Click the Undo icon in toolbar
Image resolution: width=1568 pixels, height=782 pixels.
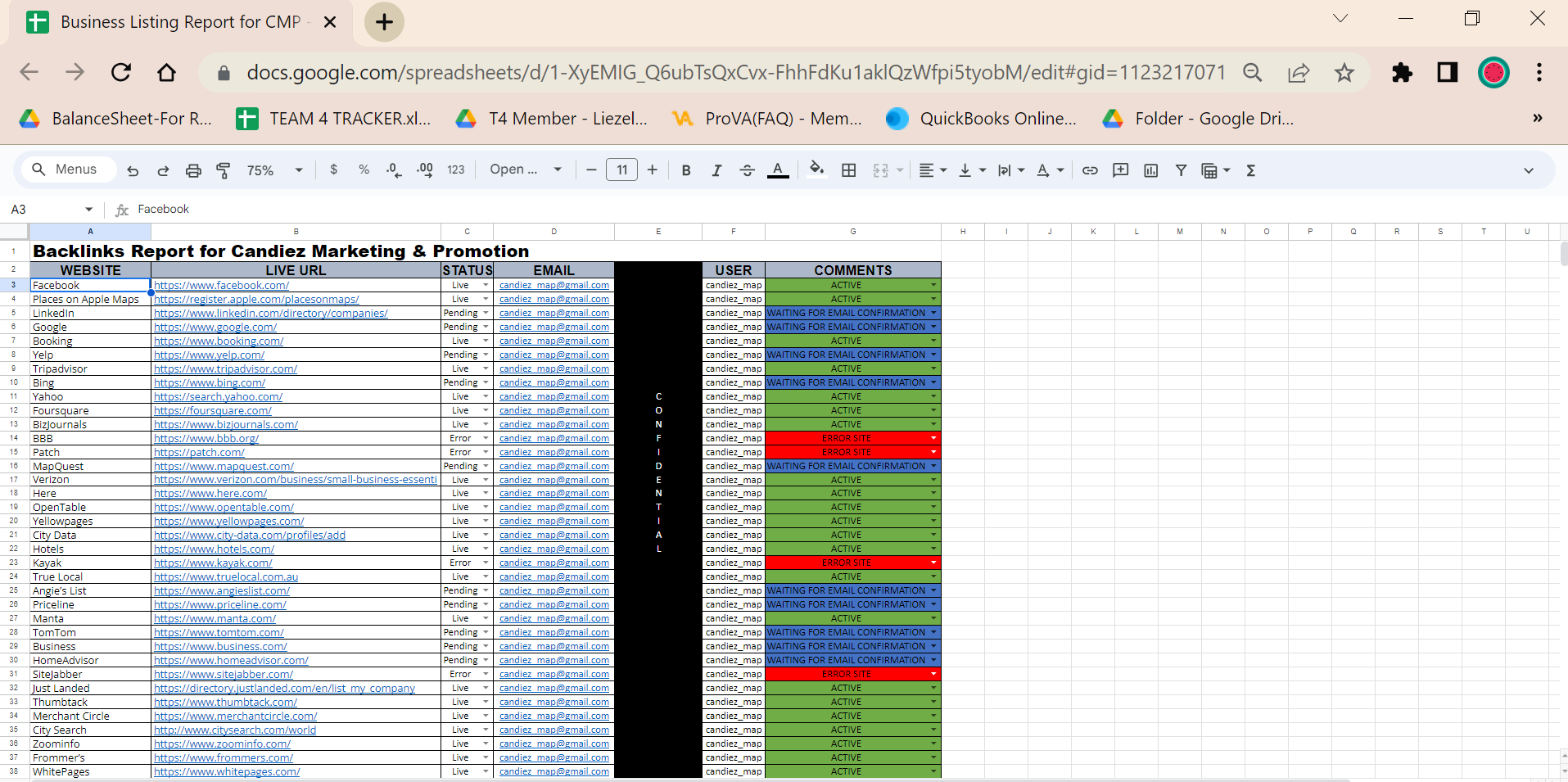pyautogui.click(x=133, y=170)
